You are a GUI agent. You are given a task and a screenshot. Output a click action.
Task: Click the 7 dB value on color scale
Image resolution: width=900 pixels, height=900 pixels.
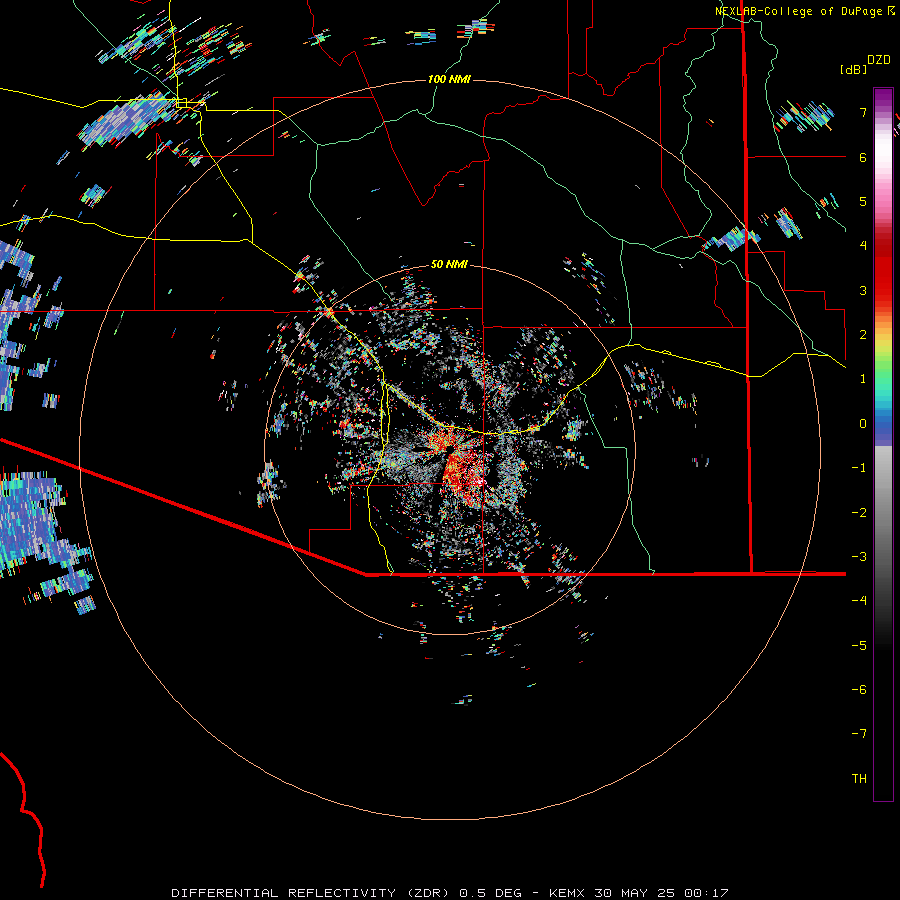pos(863,112)
